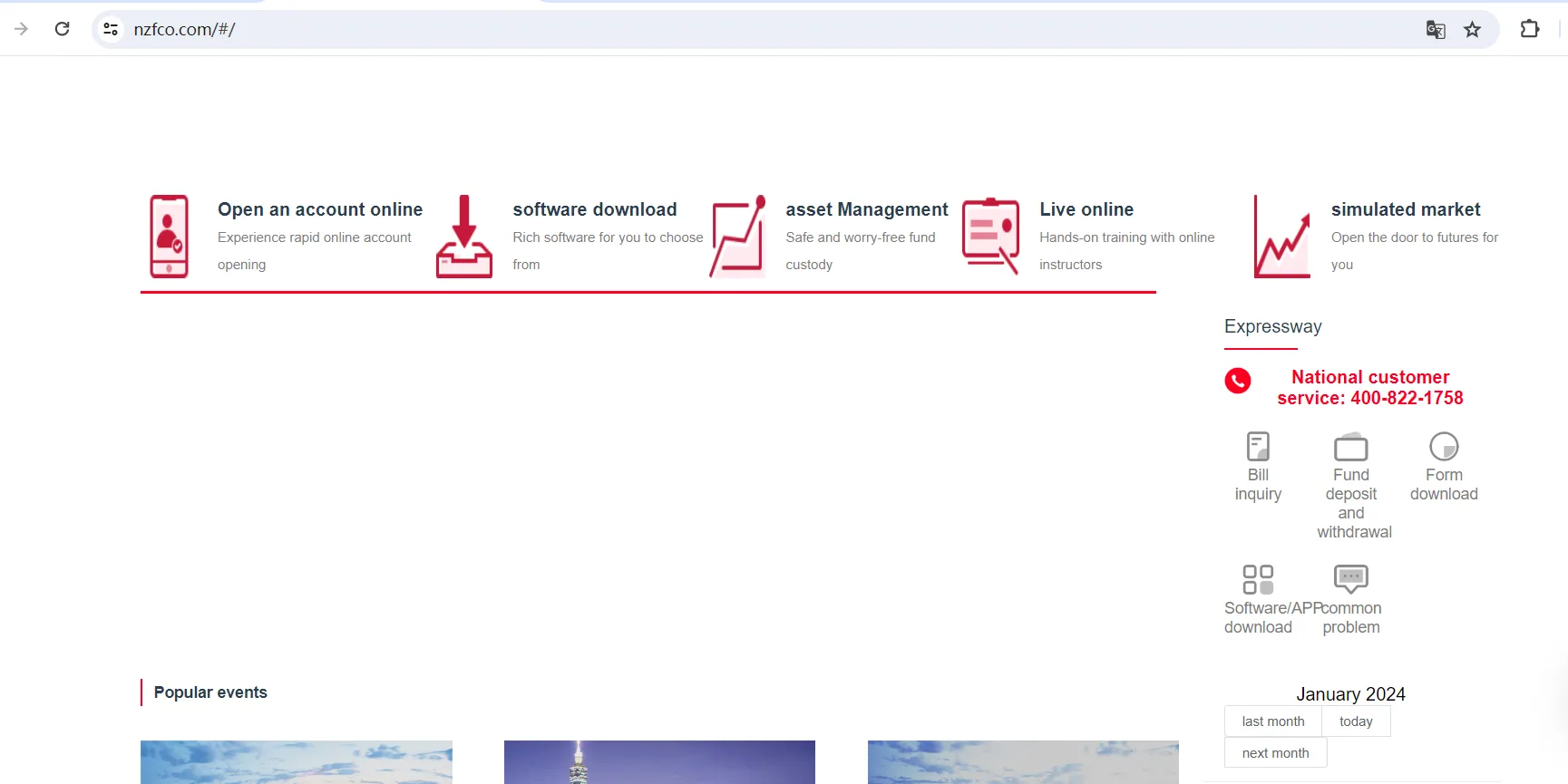Open the Form download icon
1568x784 pixels.
click(1444, 447)
